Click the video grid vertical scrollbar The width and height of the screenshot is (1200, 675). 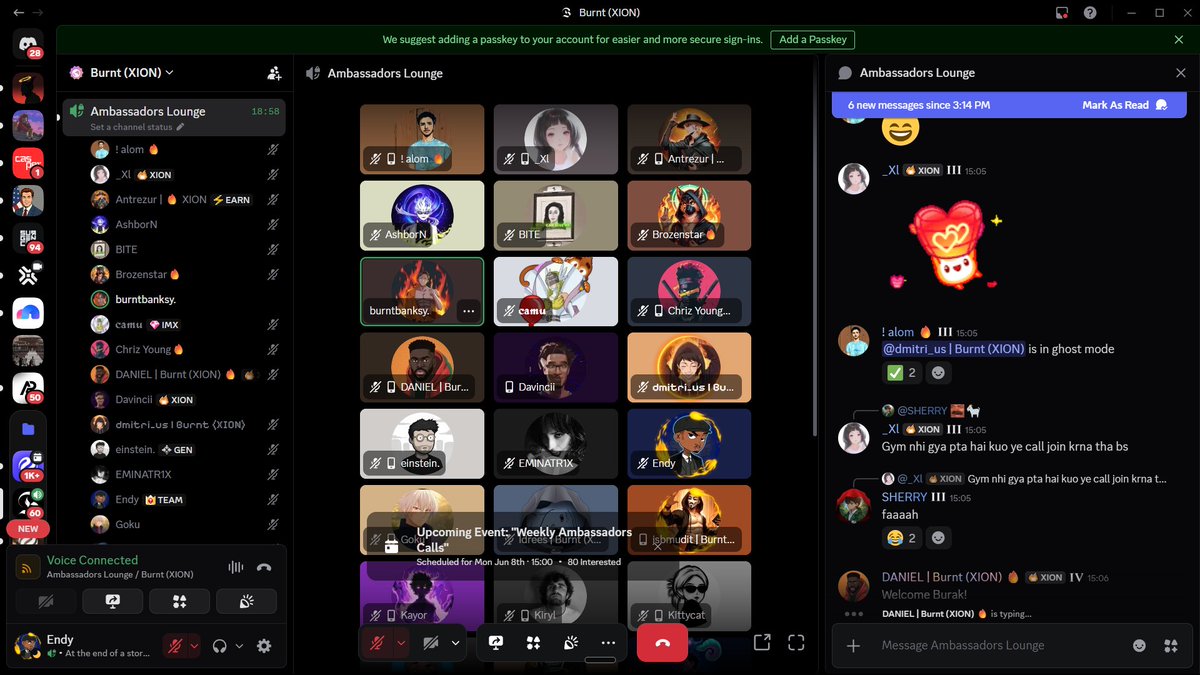click(x=816, y=245)
